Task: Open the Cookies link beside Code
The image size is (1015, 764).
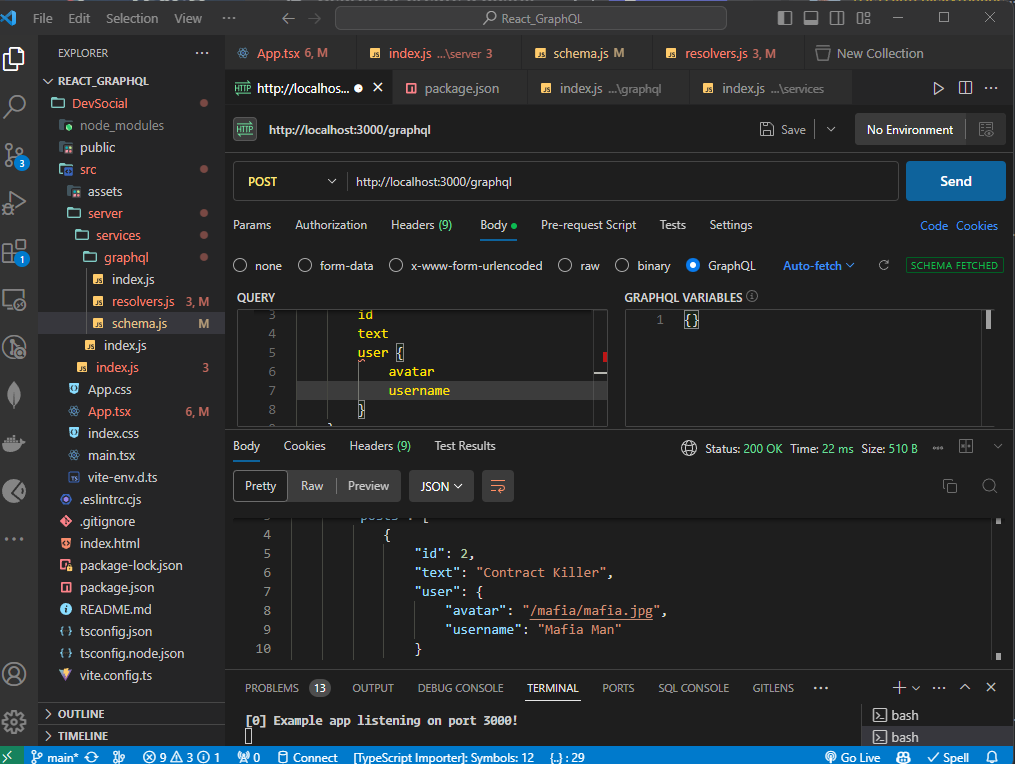Action: (977, 225)
